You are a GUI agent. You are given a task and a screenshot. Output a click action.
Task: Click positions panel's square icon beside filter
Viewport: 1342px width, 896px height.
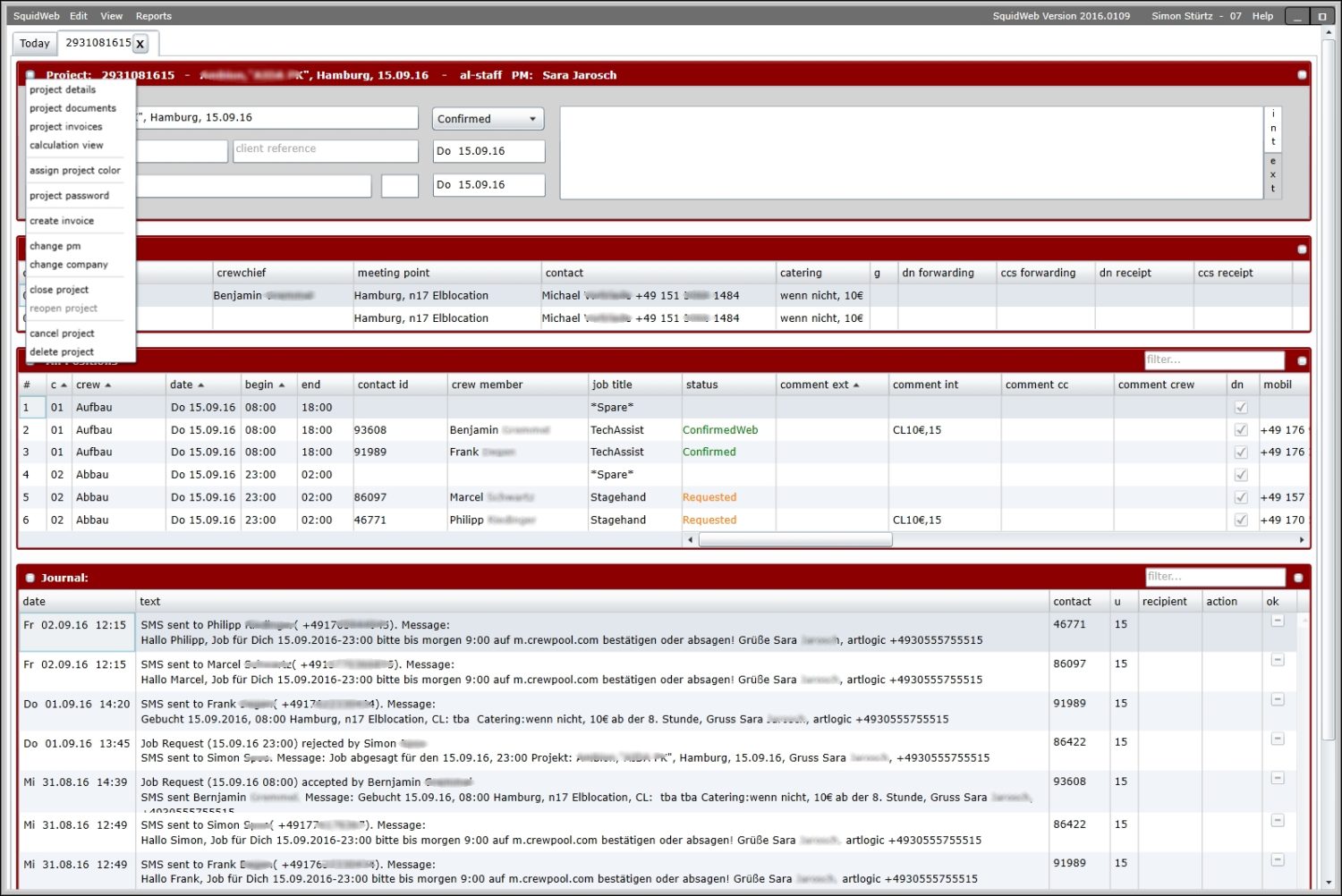click(x=1302, y=361)
